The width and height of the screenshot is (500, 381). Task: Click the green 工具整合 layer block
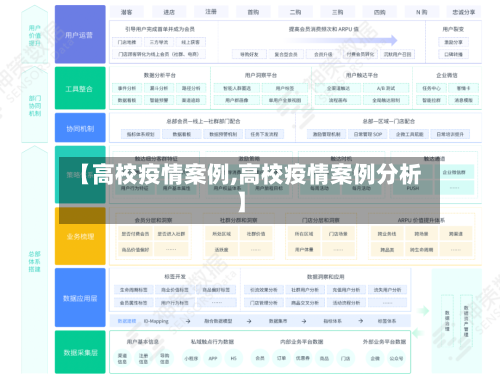[x=80, y=88]
